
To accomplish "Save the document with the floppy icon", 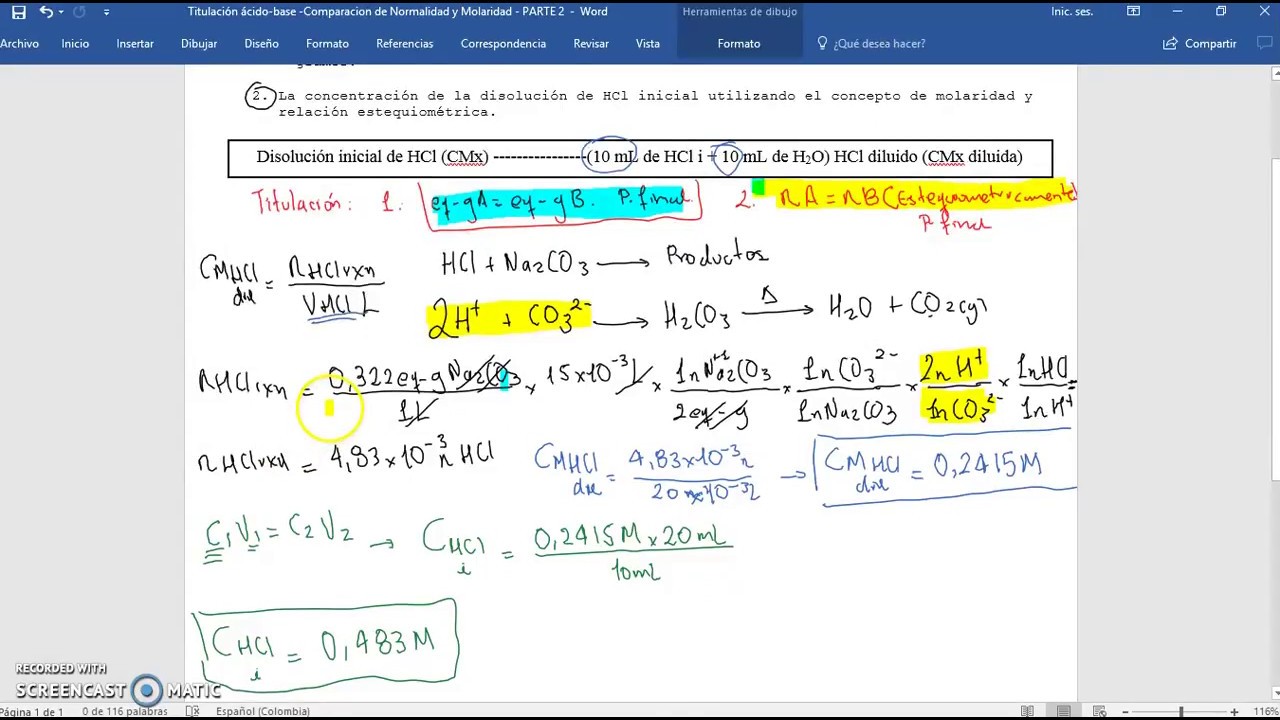I will pos(19,12).
